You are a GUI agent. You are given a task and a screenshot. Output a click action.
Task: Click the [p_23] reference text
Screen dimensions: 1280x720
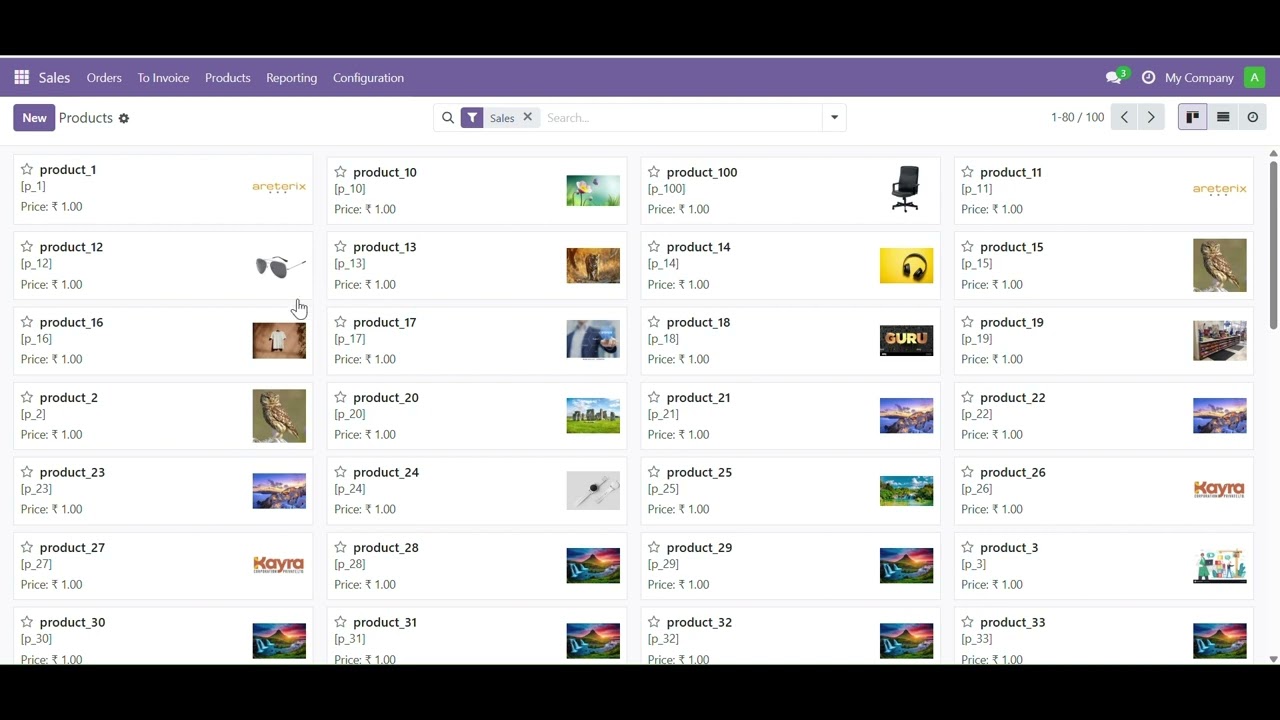[x=36, y=489]
